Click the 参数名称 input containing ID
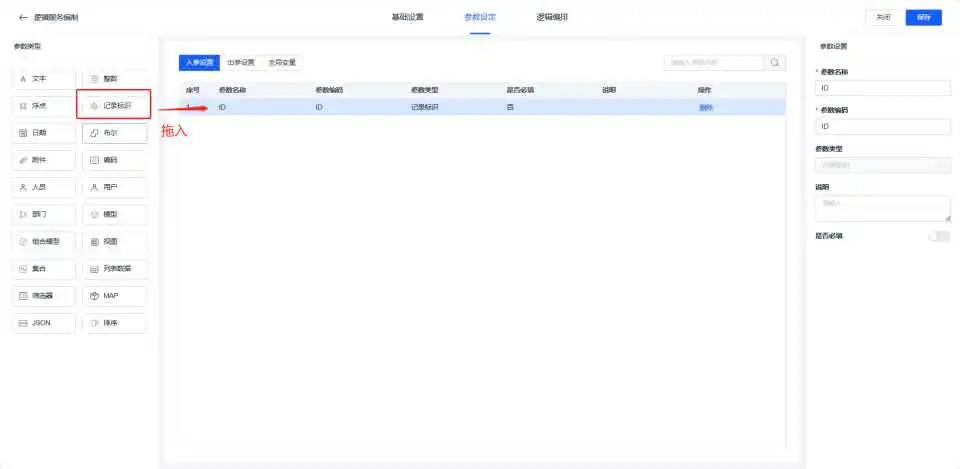This screenshot has width=960, height=469. pos(883,88)
